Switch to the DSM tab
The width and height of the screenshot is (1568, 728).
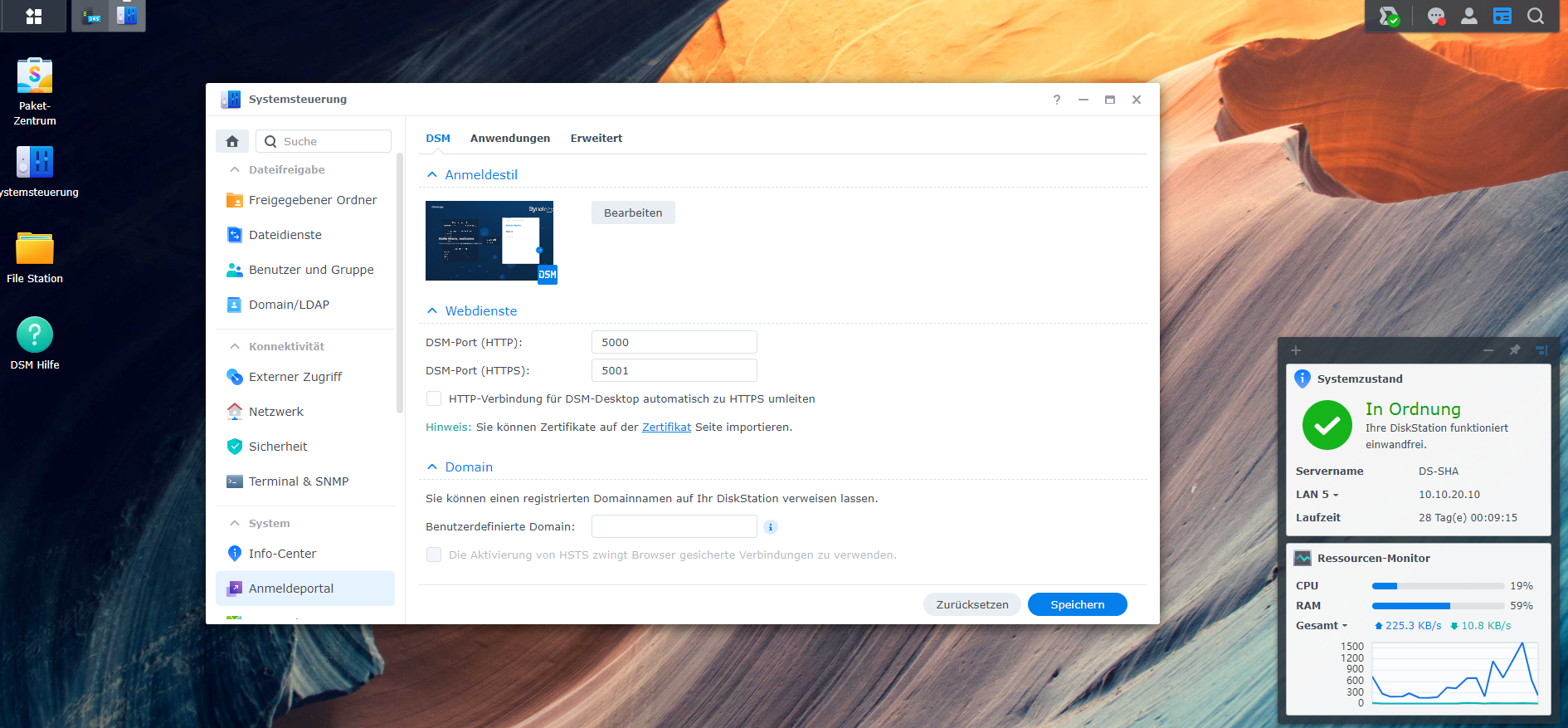click(x=438, y=139)
